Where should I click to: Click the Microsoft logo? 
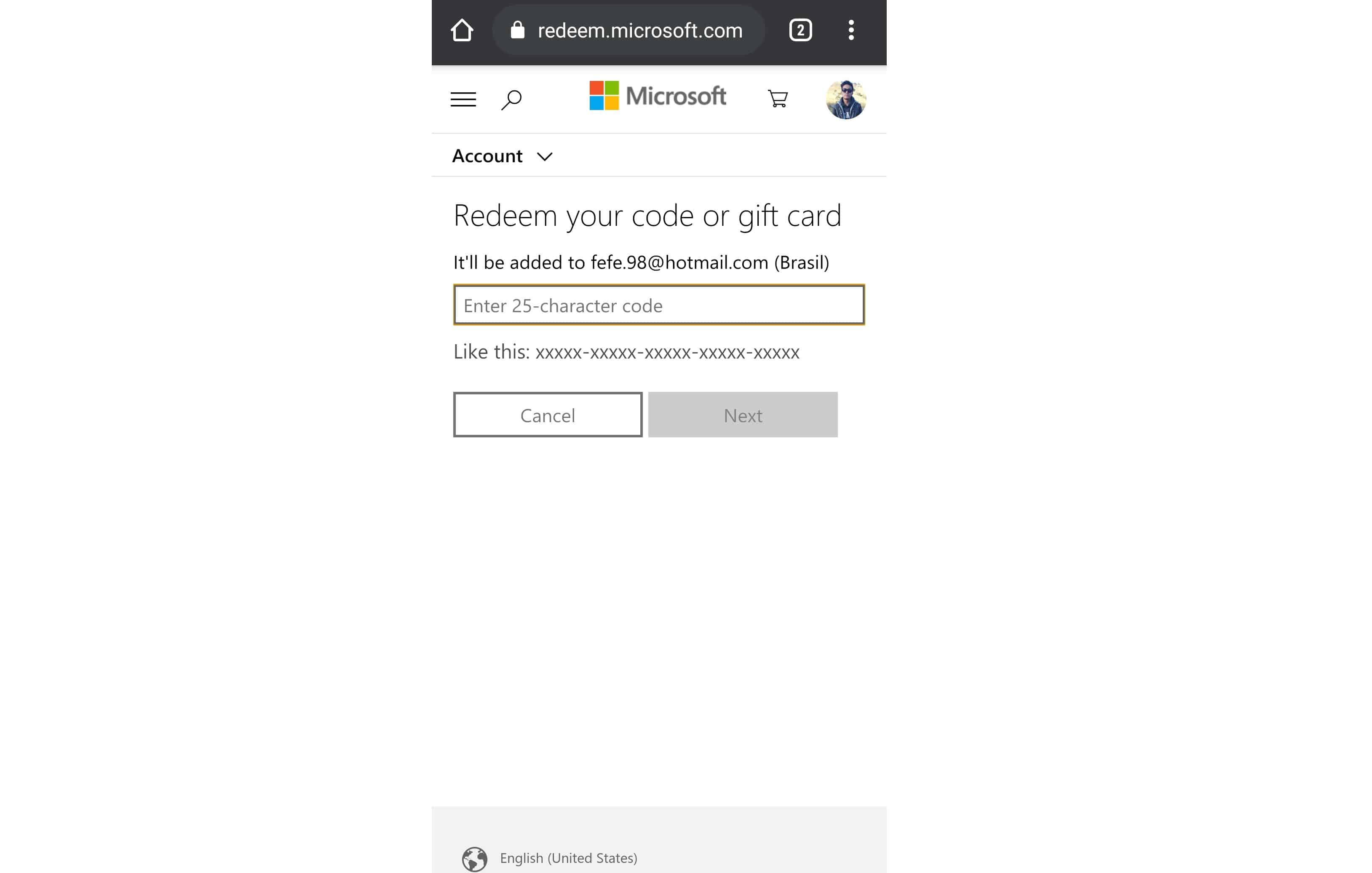point(658,96)
